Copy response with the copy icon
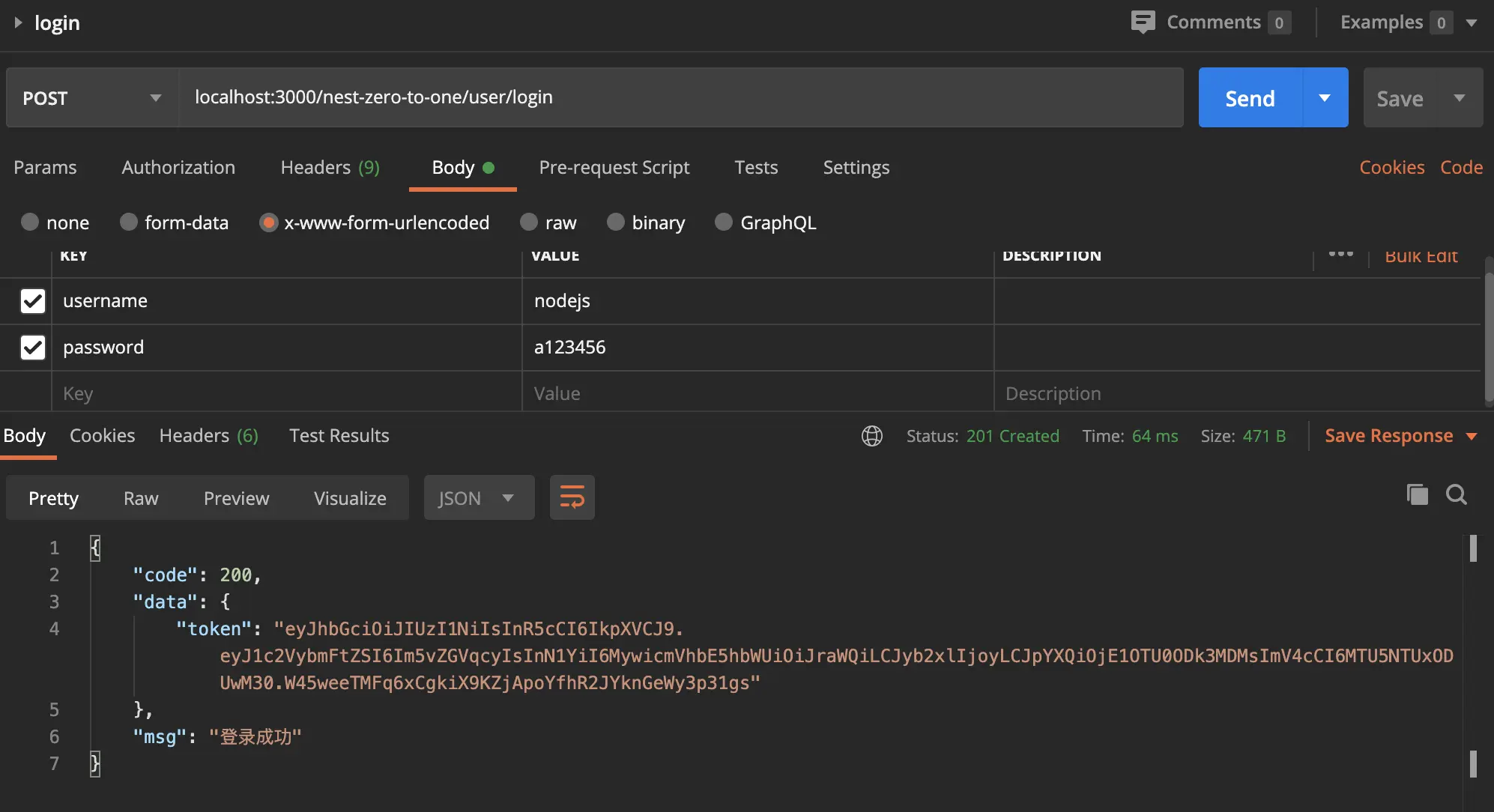Image resolution: width=1494 pixels, height=812 pixels. tap(1417, 494)
